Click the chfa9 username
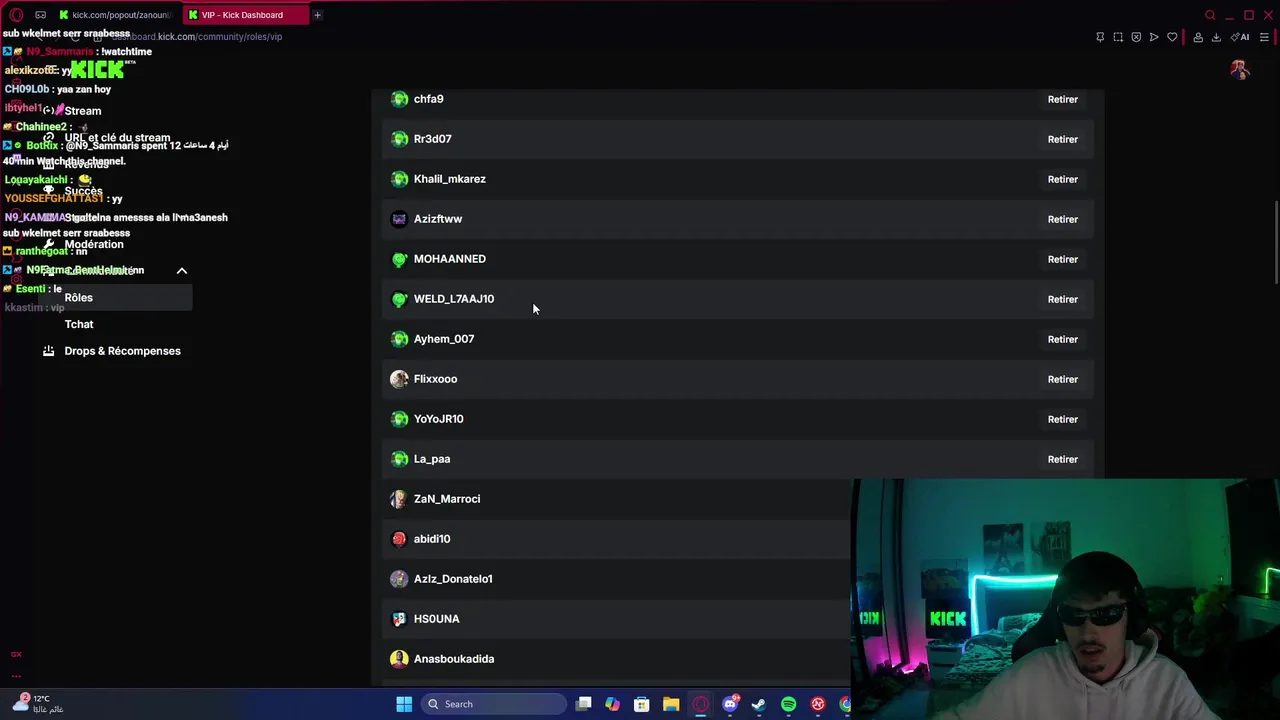This screenshot has height=720, width=1280. (428, 99)
